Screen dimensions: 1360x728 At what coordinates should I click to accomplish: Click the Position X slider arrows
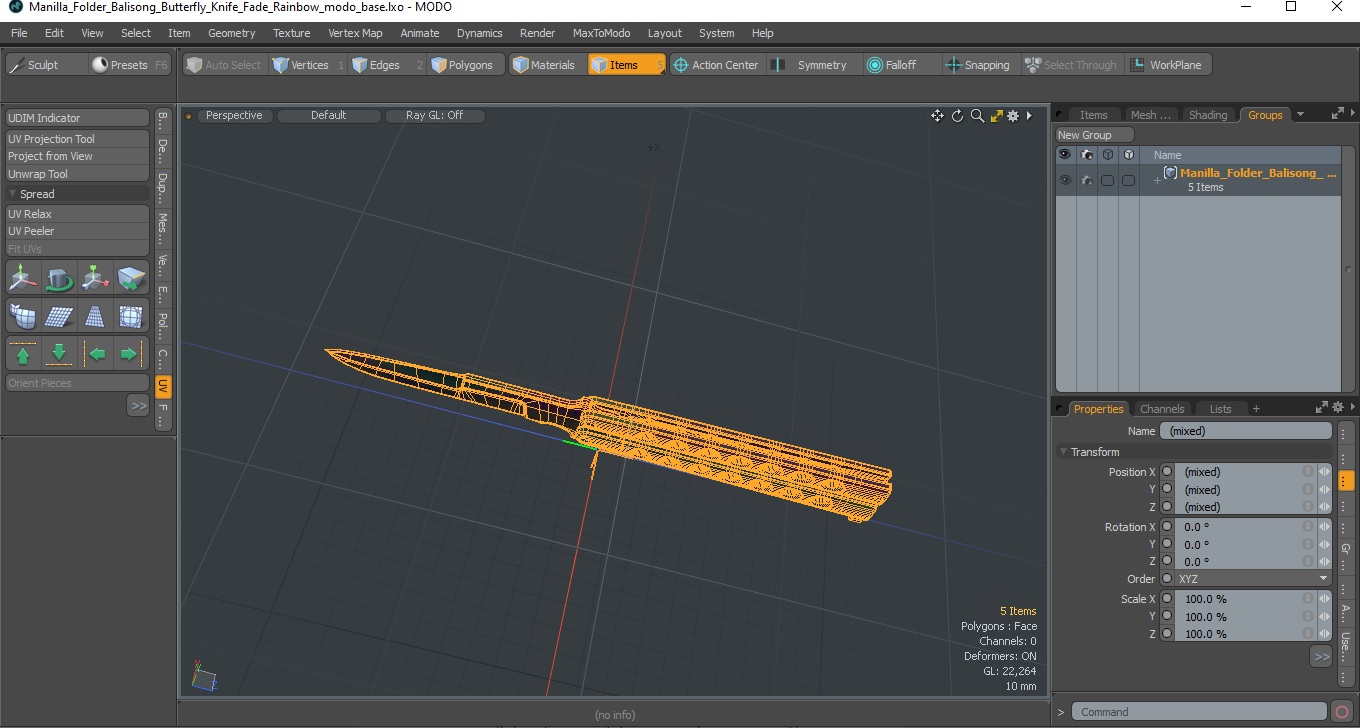click(x=1324, y=472)
